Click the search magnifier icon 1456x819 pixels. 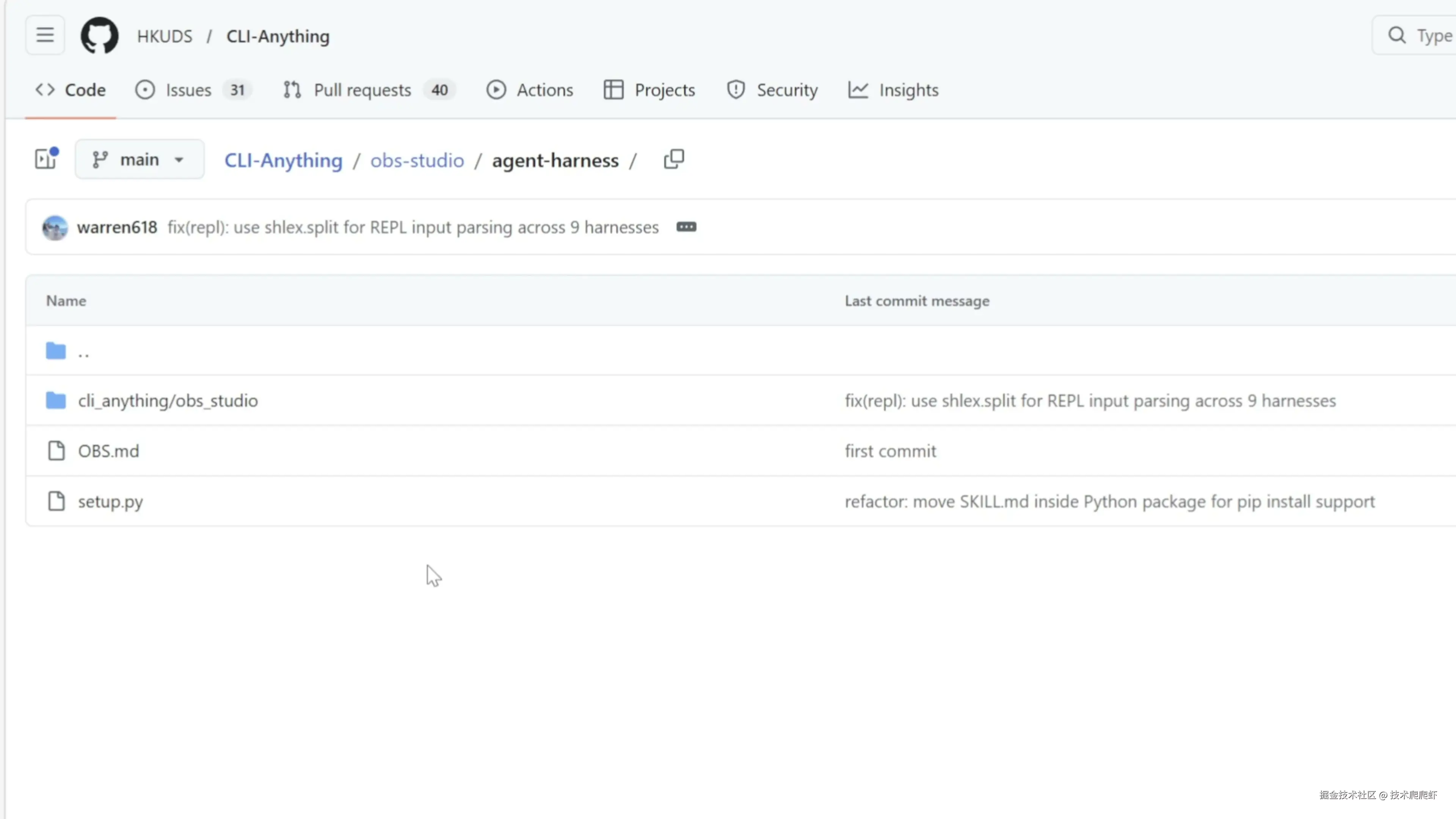pos(1396,36)
